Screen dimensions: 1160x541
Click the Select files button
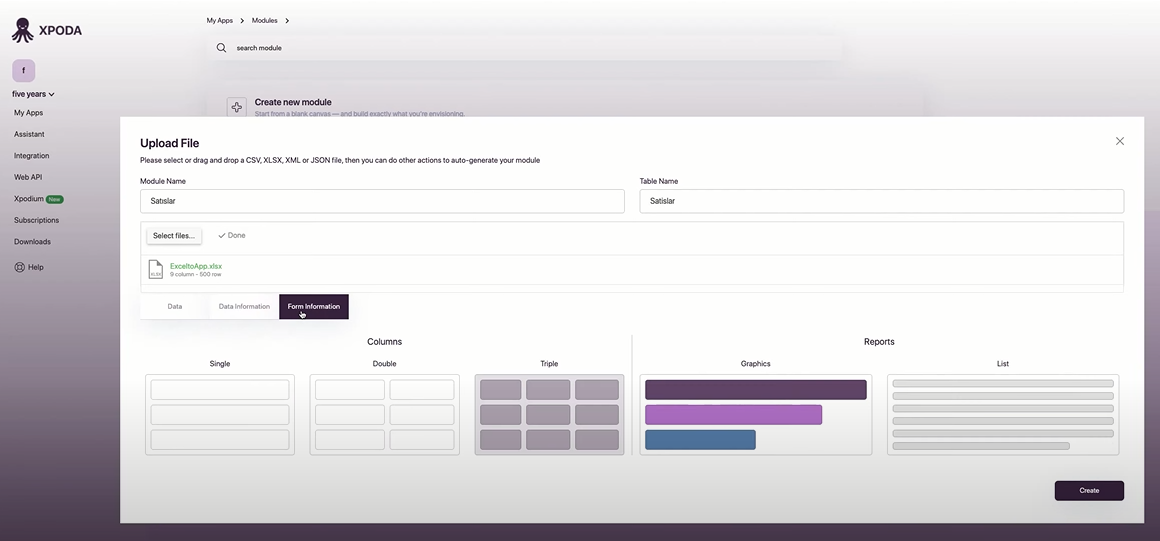pos(174,235)
